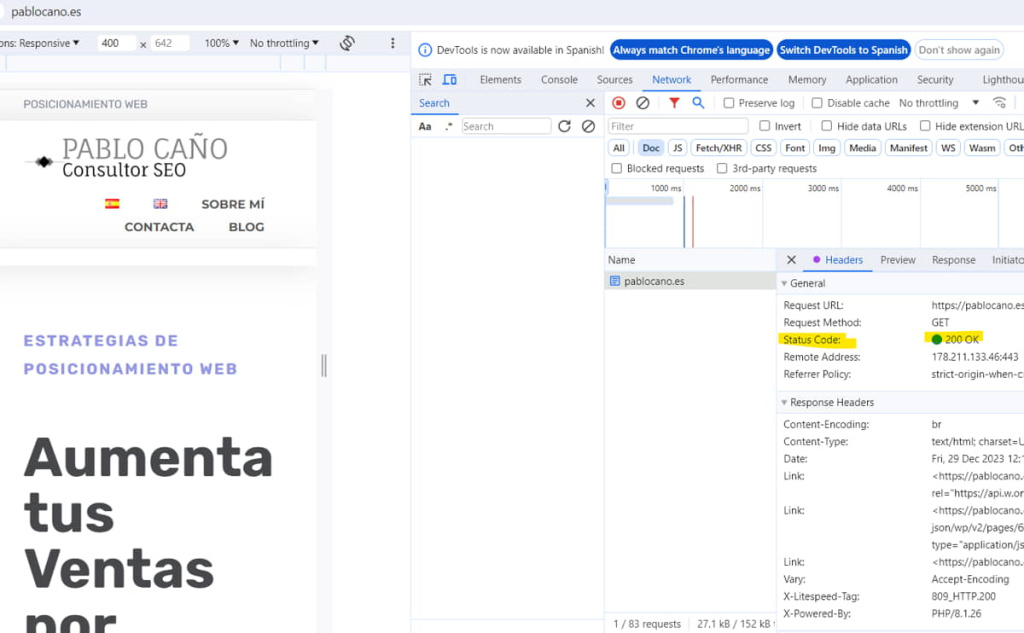
Task: Click Switch DevTools to Spanish
Action: (x=843, y=50)
